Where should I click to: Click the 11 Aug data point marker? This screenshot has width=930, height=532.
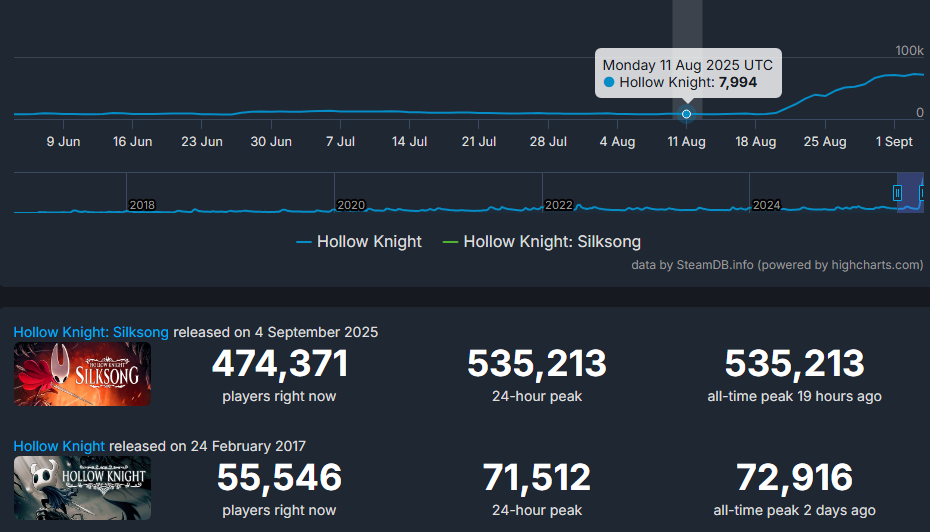[686, 114]
